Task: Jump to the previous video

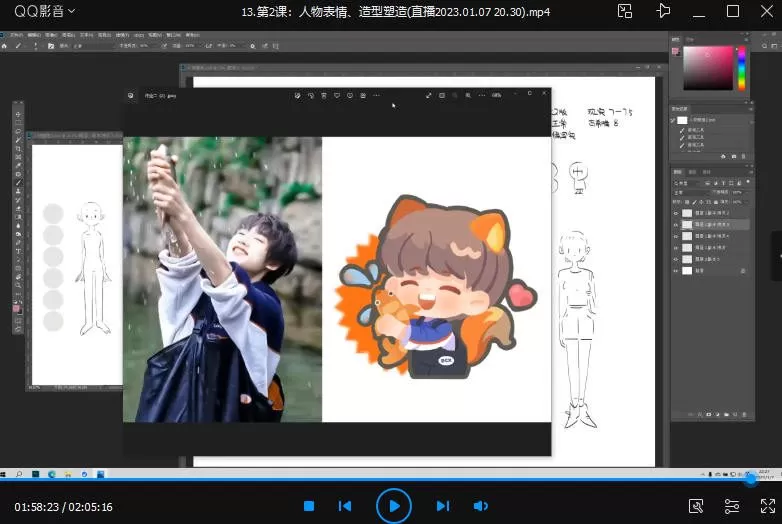Action: [345, 506]
